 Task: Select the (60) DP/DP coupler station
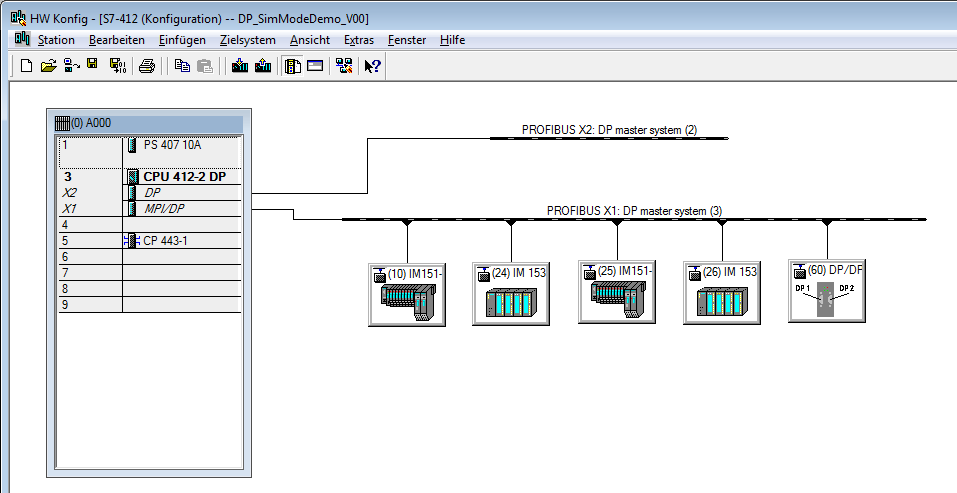825,292
